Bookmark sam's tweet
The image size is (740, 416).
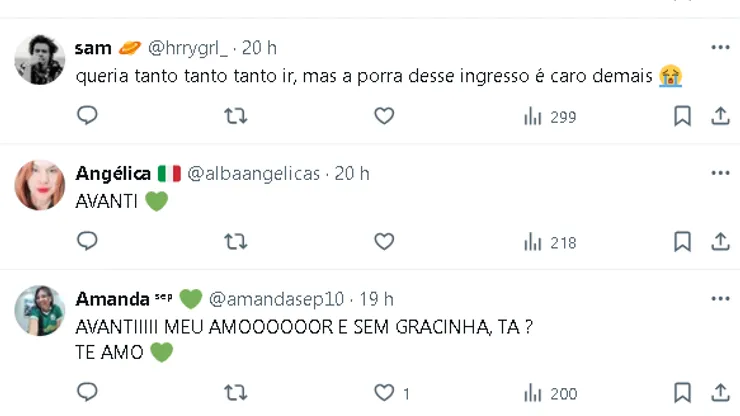pos(682,116)
